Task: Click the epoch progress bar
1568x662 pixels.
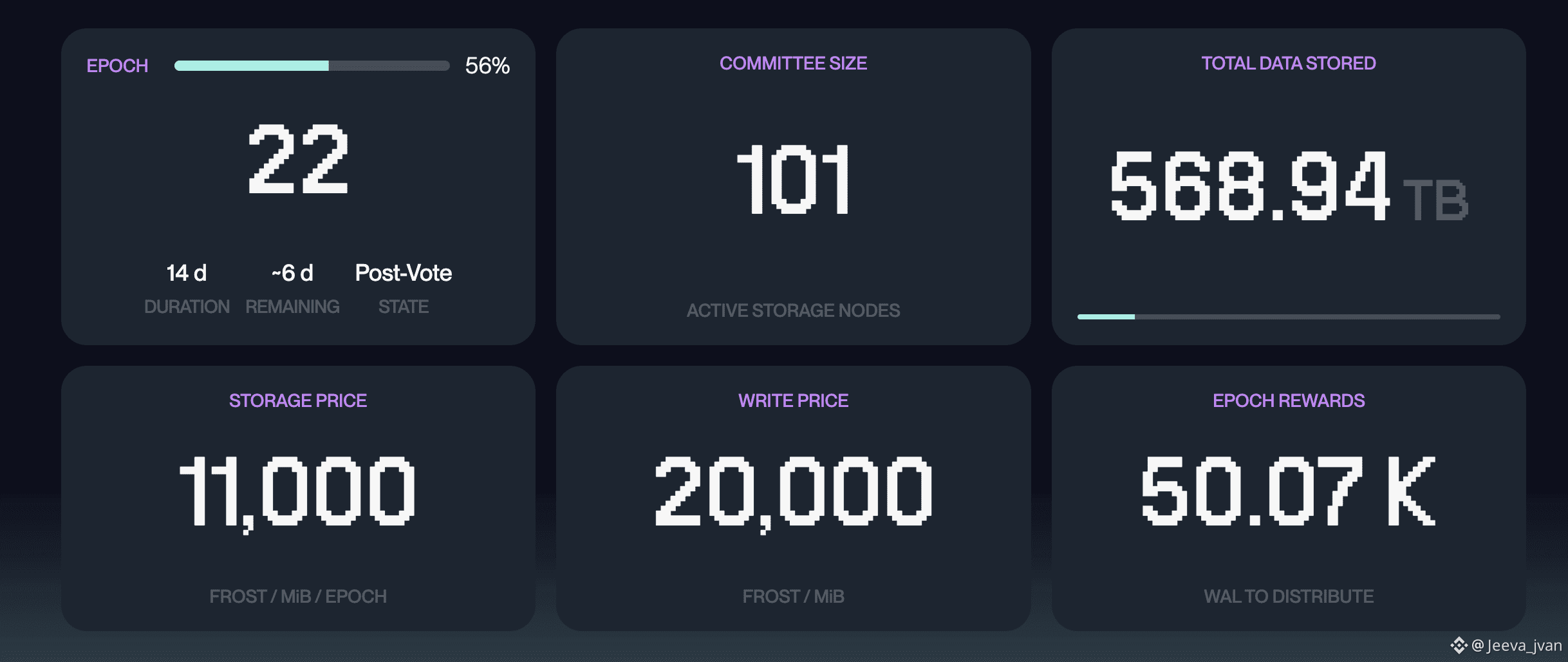Action: tap(312, 66)
